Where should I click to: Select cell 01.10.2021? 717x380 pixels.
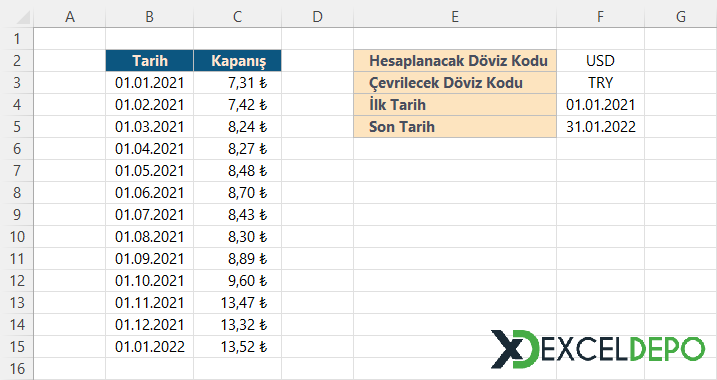[x=150, y=280]
